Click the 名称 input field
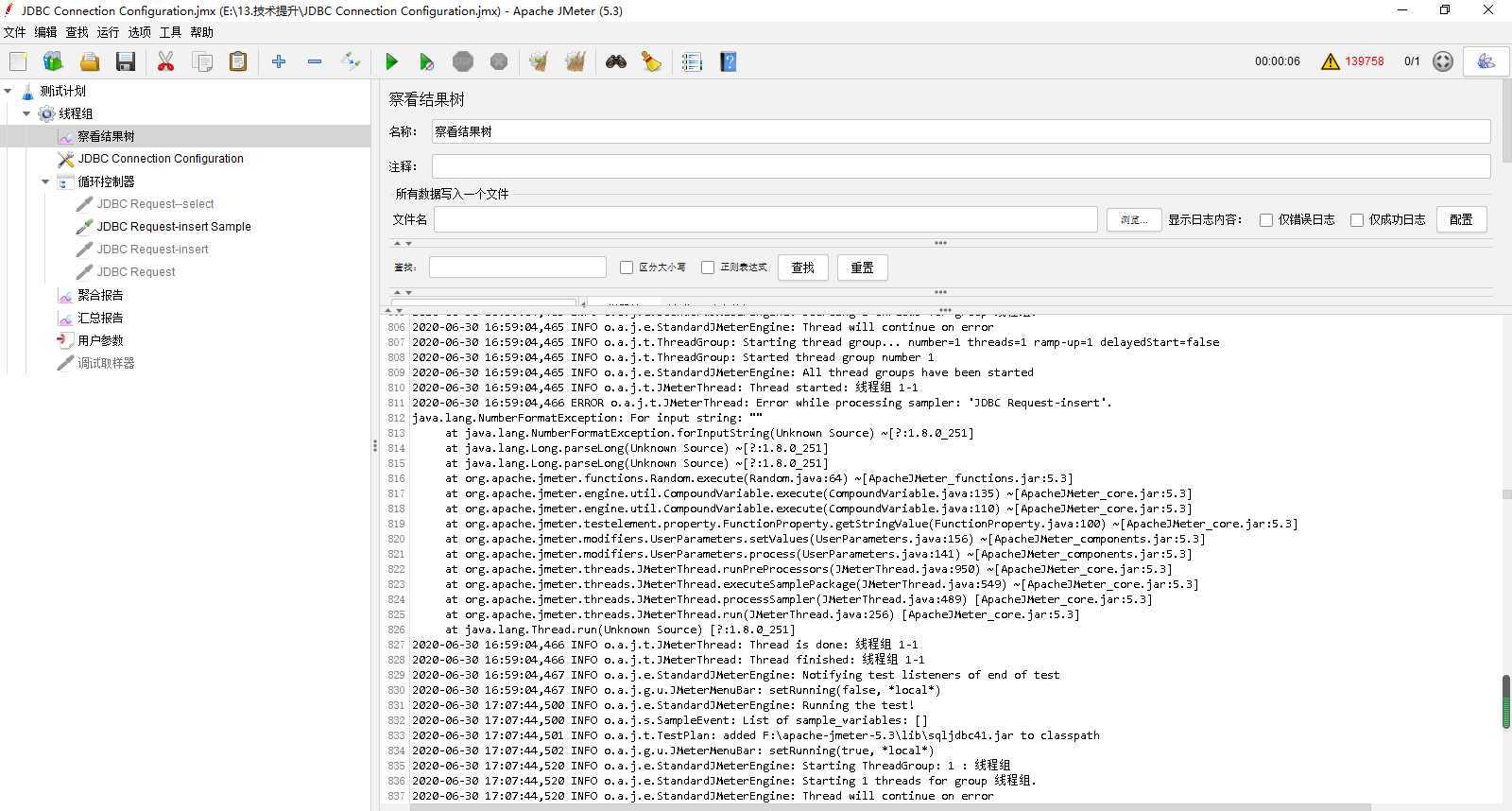The image size is (1512, 811). tap(961, 131)
